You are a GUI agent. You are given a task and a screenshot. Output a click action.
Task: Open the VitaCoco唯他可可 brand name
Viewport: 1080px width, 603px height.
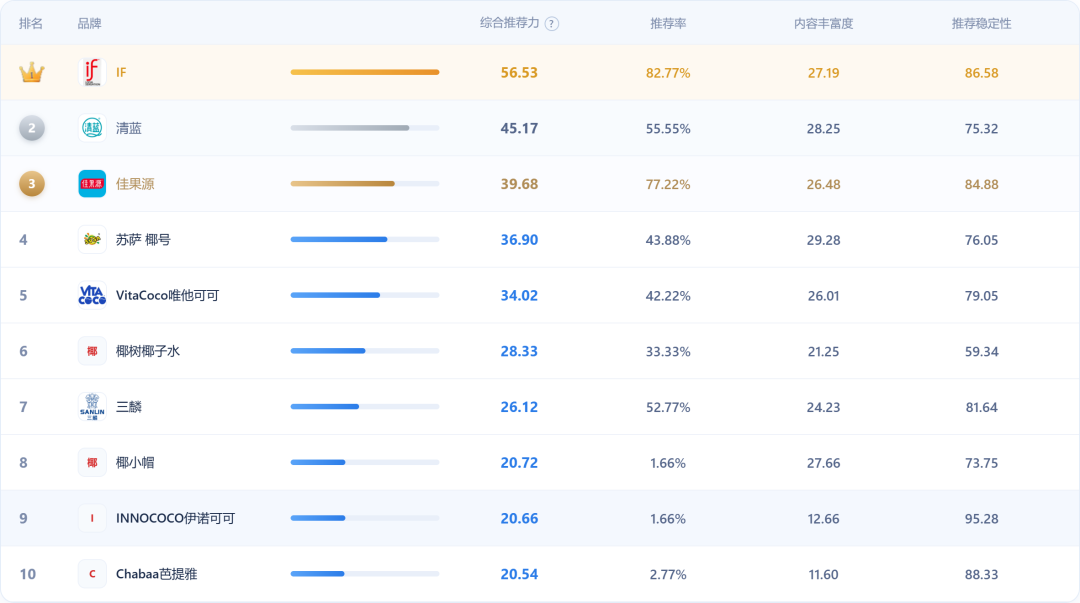pos(167,296)
